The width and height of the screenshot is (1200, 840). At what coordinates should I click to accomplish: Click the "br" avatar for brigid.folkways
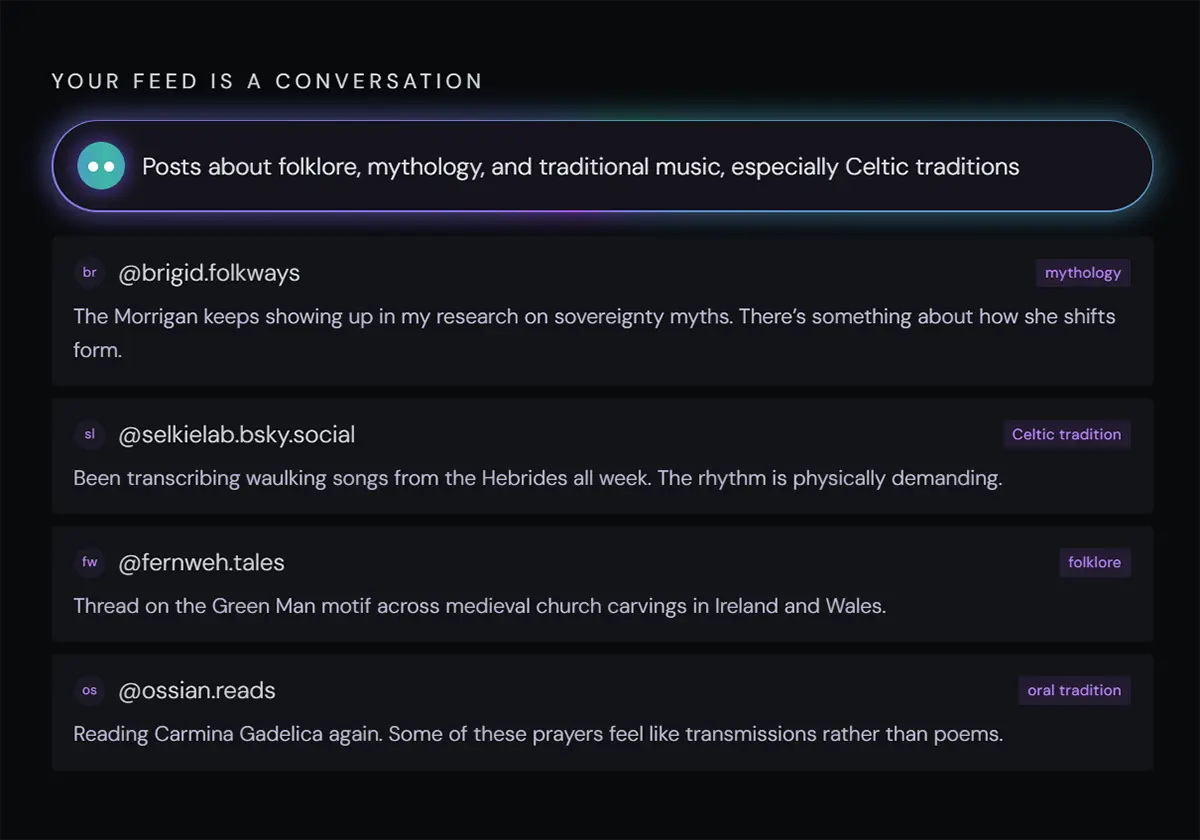point(90,272)
